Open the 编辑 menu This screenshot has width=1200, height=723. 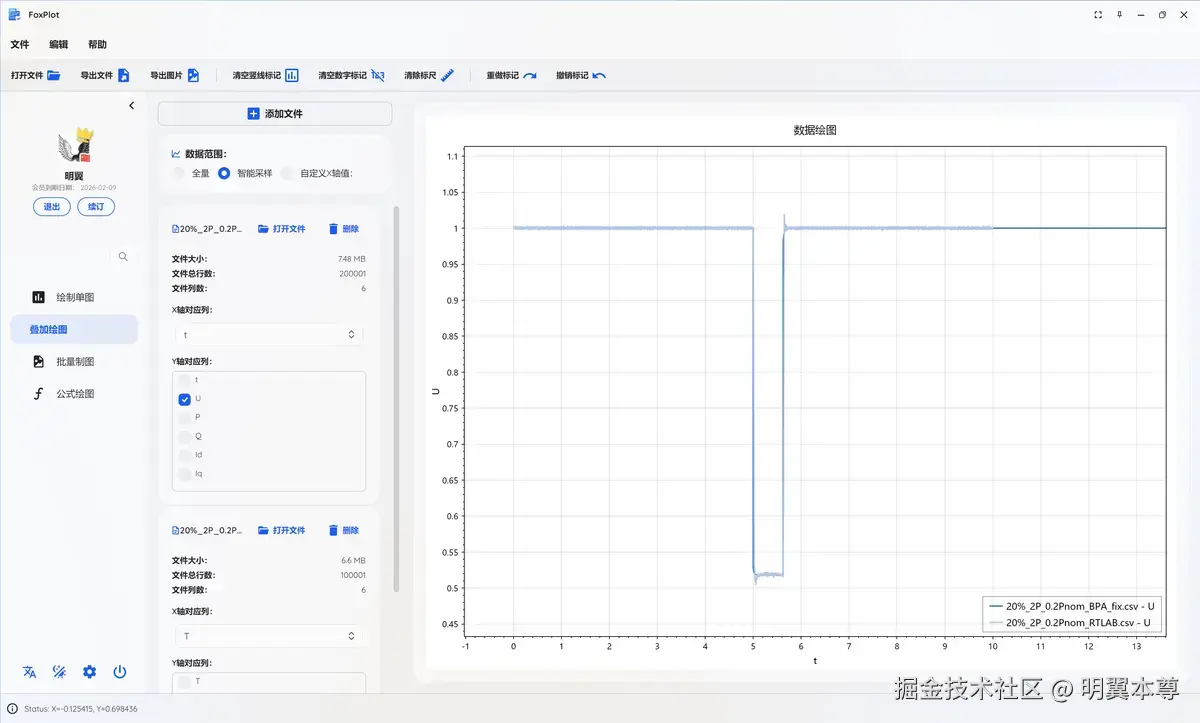[x=59, y=45]
